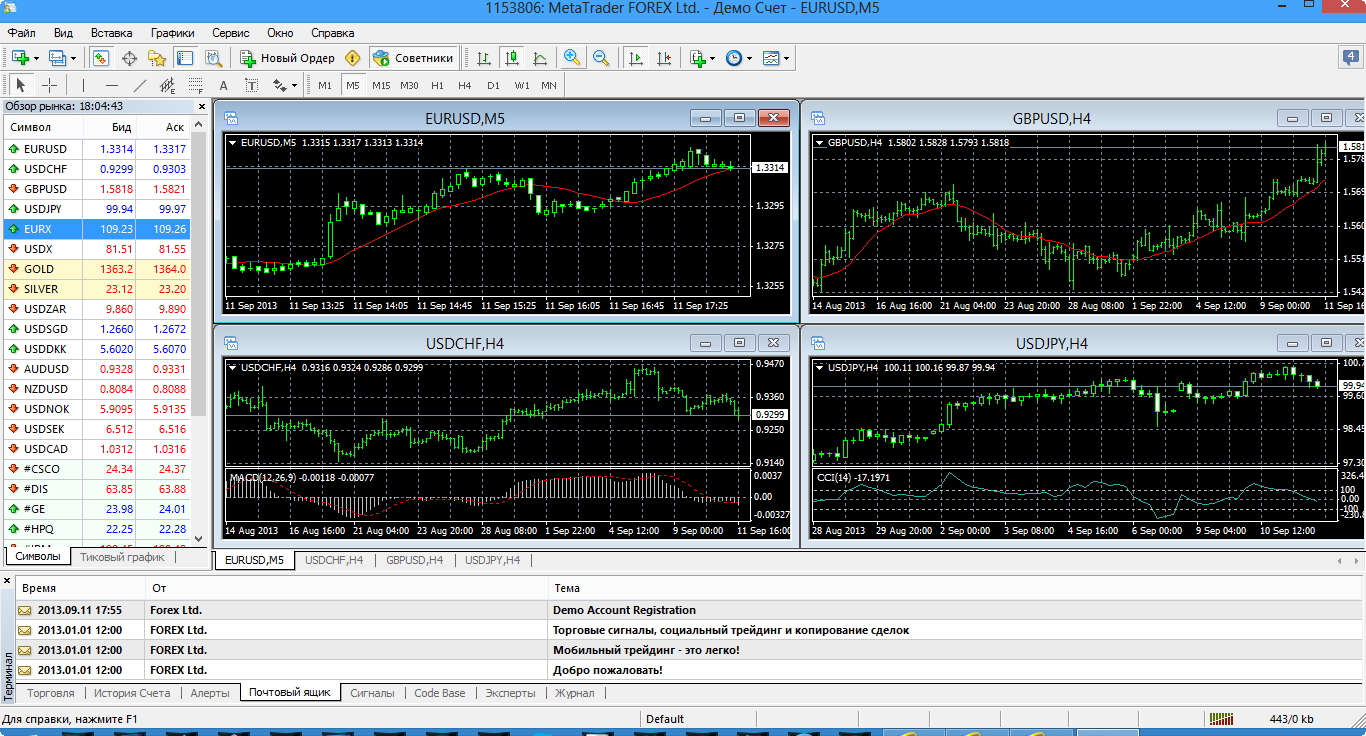Switch chart to bar chart mode
This screenshot has width=1366, height=736.
pyautogui.click(x=484, y=58)
